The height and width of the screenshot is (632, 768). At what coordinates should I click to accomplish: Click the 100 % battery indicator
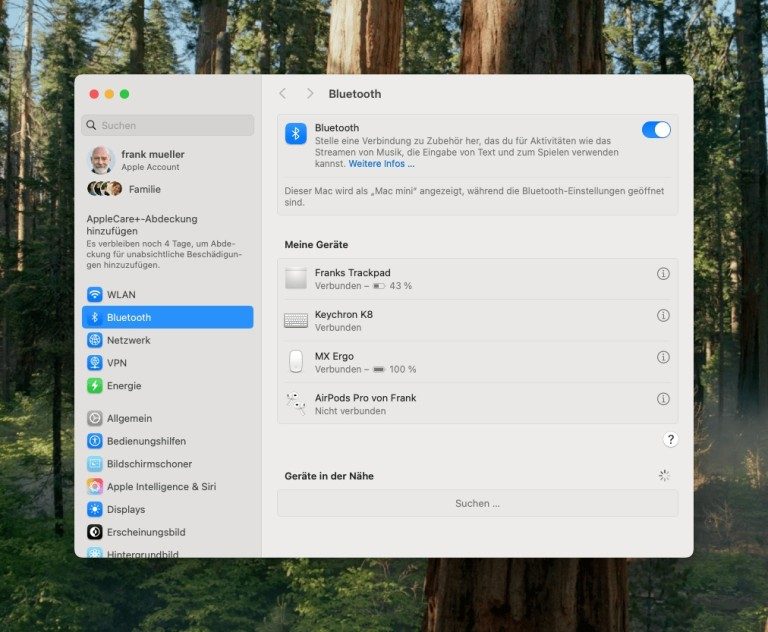(x=394, y=369)
